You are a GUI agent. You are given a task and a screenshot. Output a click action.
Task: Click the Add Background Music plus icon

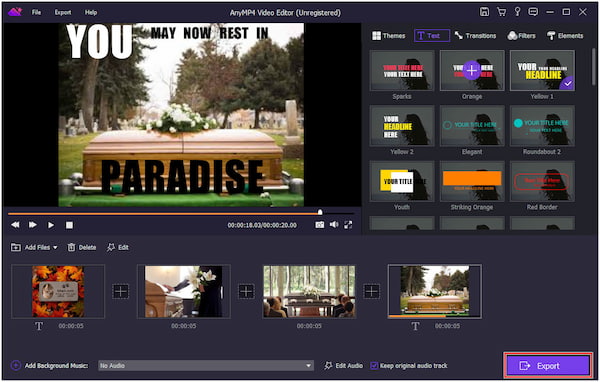coord(16,366)
